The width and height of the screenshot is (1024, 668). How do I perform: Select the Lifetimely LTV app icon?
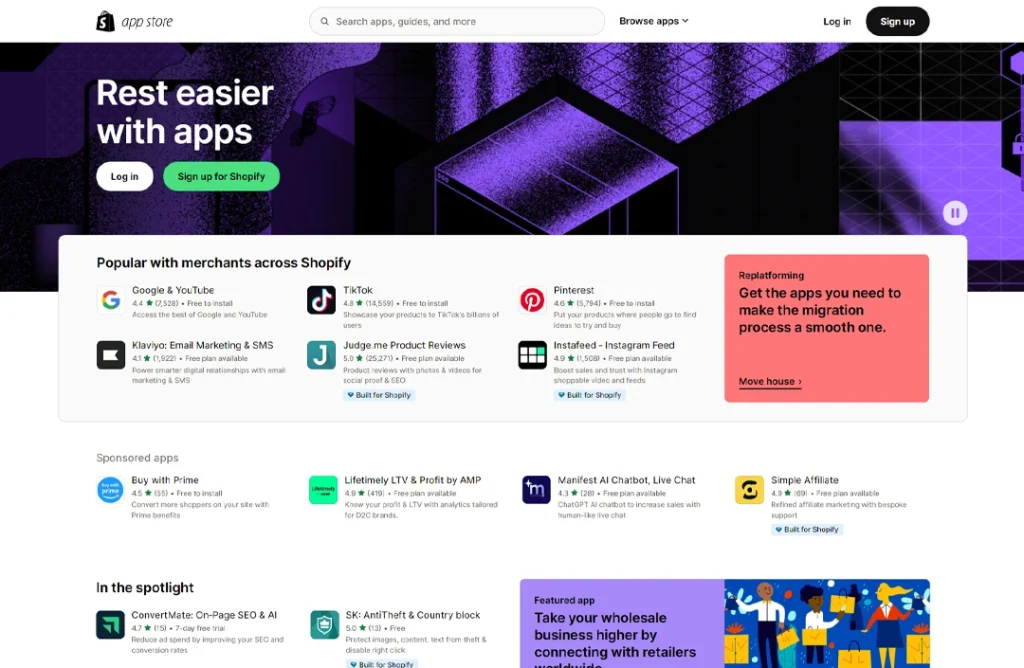[x=323, y=490]
